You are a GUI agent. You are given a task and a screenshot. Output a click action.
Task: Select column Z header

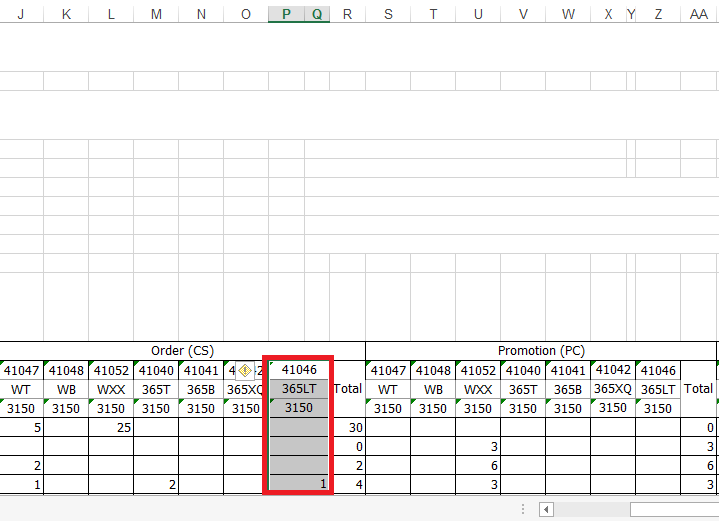(x=658, y=14)
